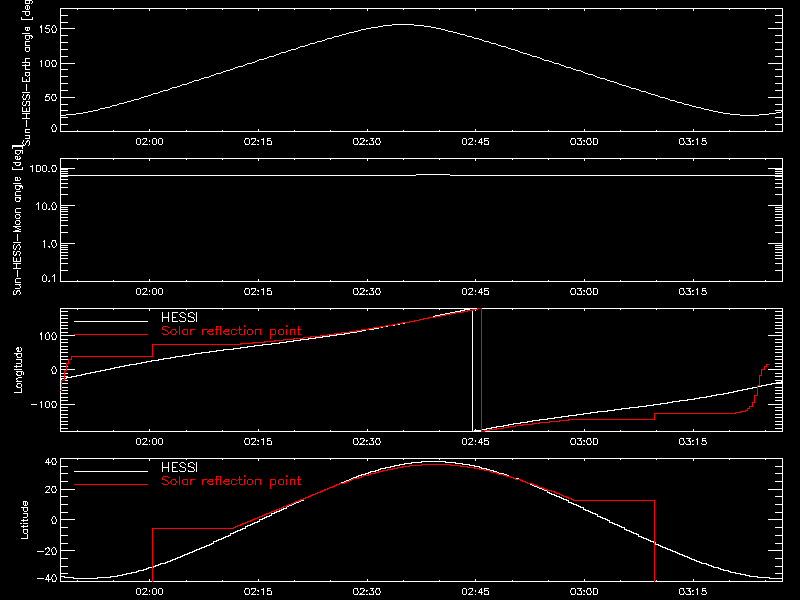Click the 100 tick on the Longitude axis
The height and width of the screenshot is (600, 800).
48,336
